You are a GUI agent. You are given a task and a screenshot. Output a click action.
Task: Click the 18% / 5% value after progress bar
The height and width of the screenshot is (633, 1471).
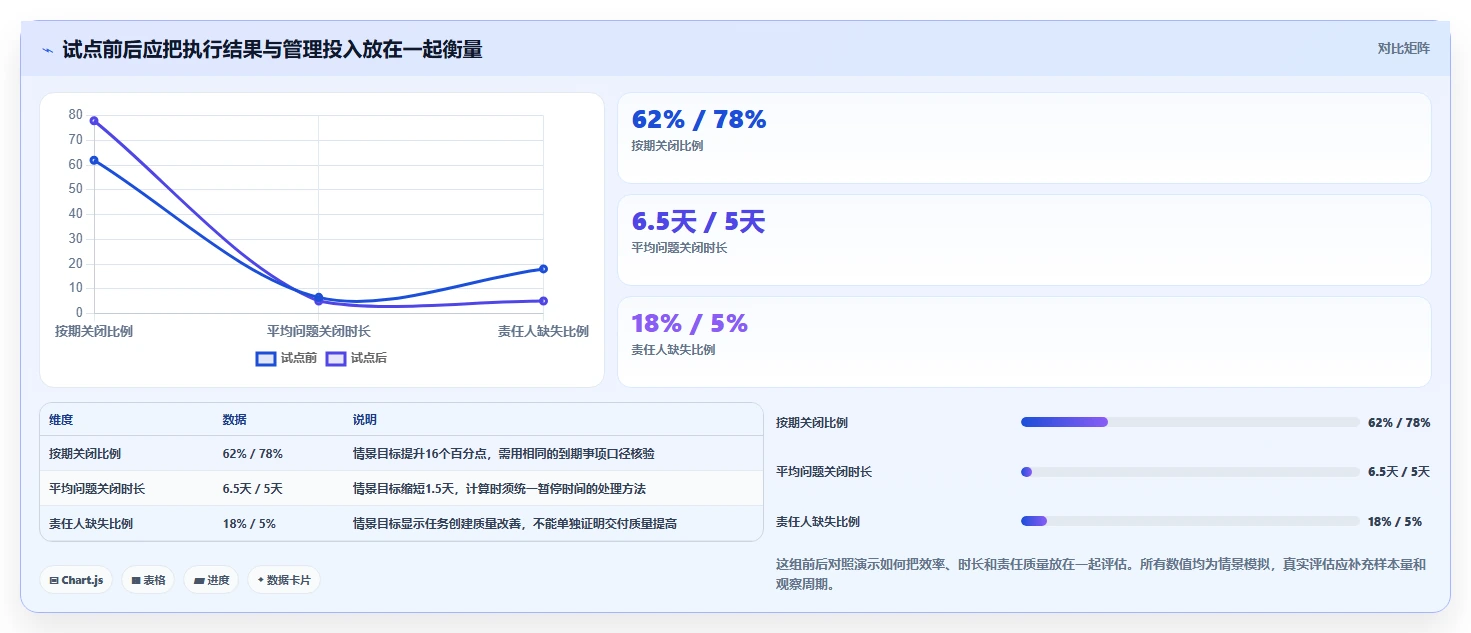click(1395, 522)
